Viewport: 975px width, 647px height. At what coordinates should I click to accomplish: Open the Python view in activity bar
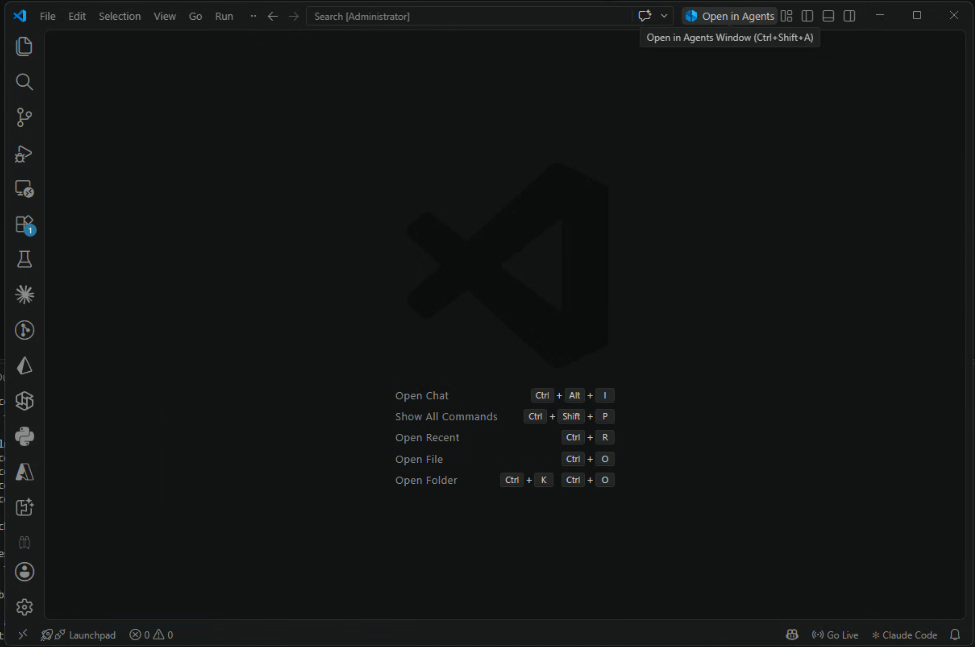[x=24, y=436]
